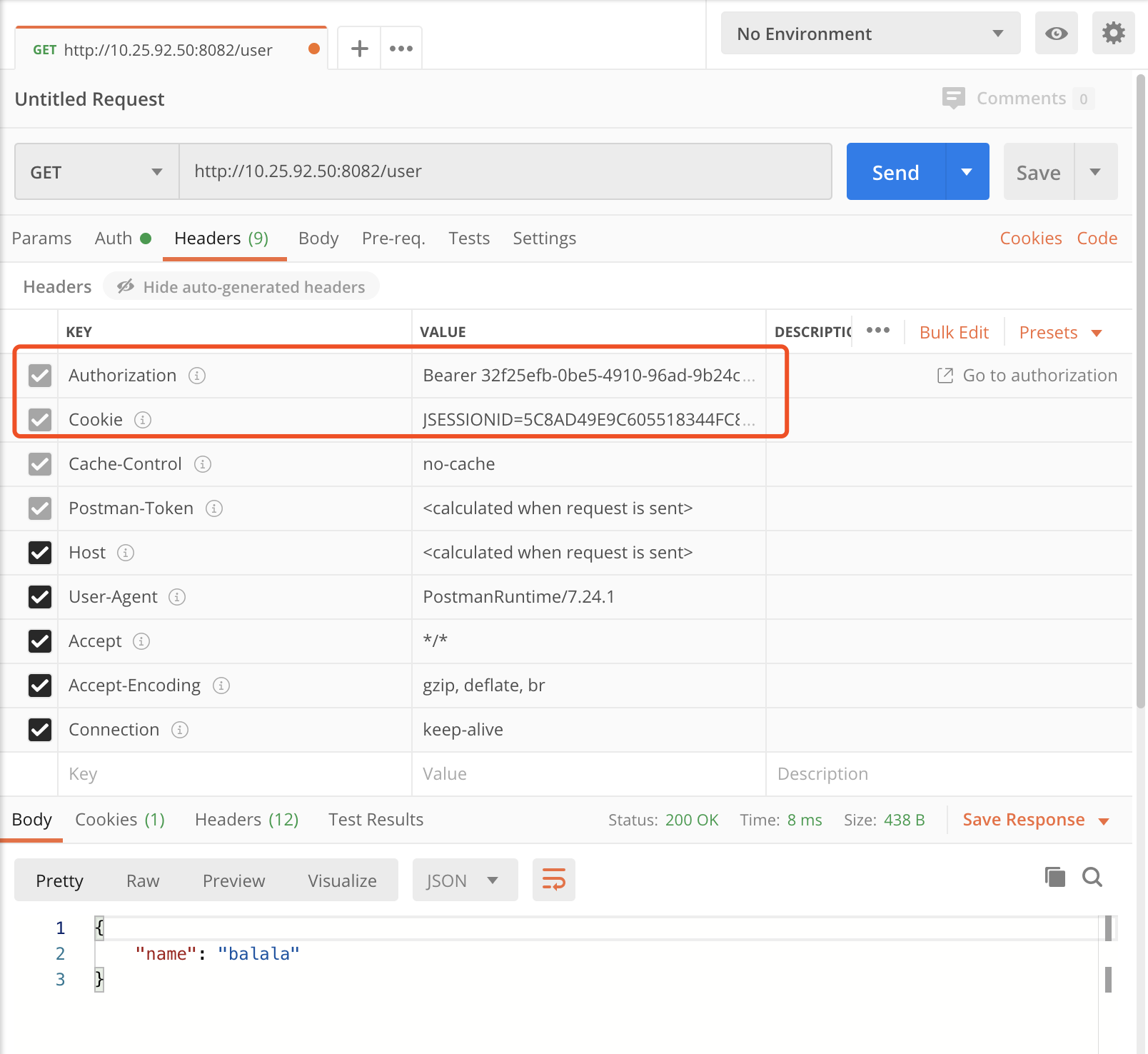Click info icon next to Host header

(126, 553)
